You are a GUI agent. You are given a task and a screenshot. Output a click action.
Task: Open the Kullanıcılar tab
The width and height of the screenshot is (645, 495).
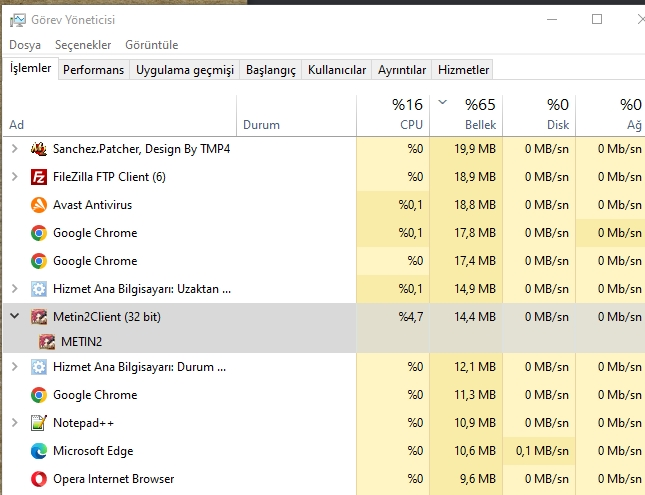click(337, 70)
